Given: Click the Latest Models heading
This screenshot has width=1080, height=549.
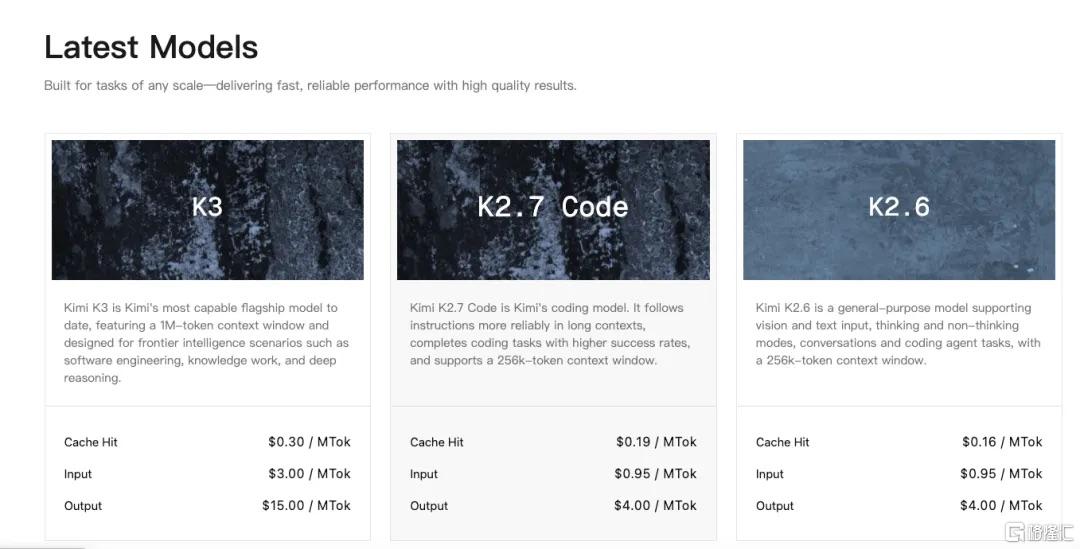Looking at the screenshot, I should [x=151, y=47].
